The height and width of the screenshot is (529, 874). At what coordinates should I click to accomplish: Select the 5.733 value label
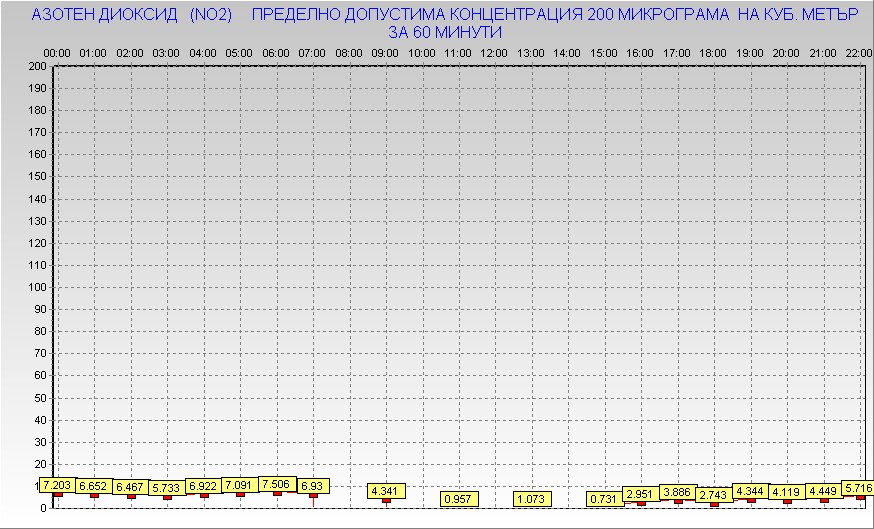click(x=166, y=488)
